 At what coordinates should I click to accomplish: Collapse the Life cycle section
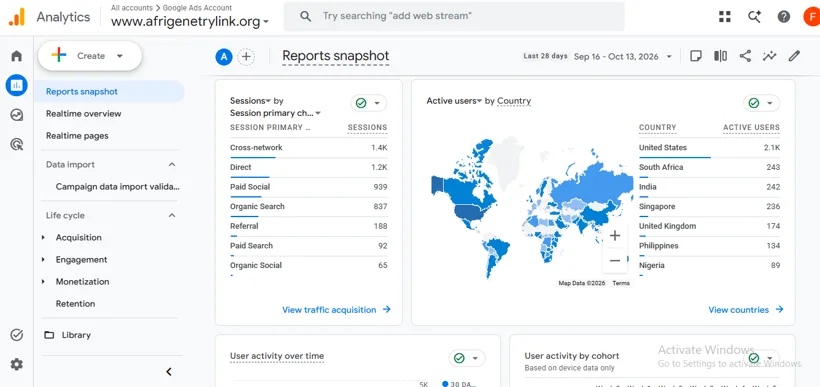coord(172,215)
